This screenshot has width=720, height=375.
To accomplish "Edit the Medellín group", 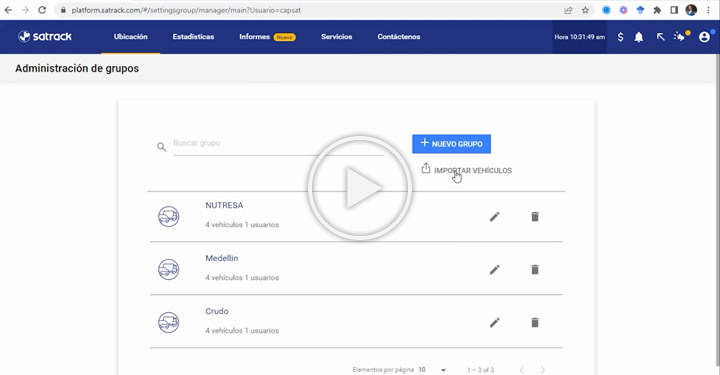I will point(495,269).
